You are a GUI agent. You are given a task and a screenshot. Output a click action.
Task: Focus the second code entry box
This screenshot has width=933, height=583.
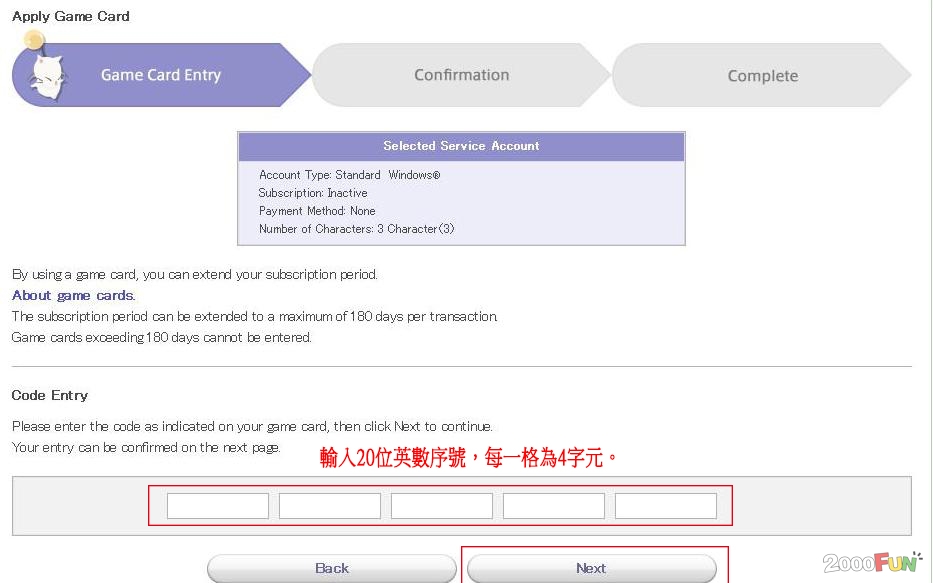click(x=330, y=506)
